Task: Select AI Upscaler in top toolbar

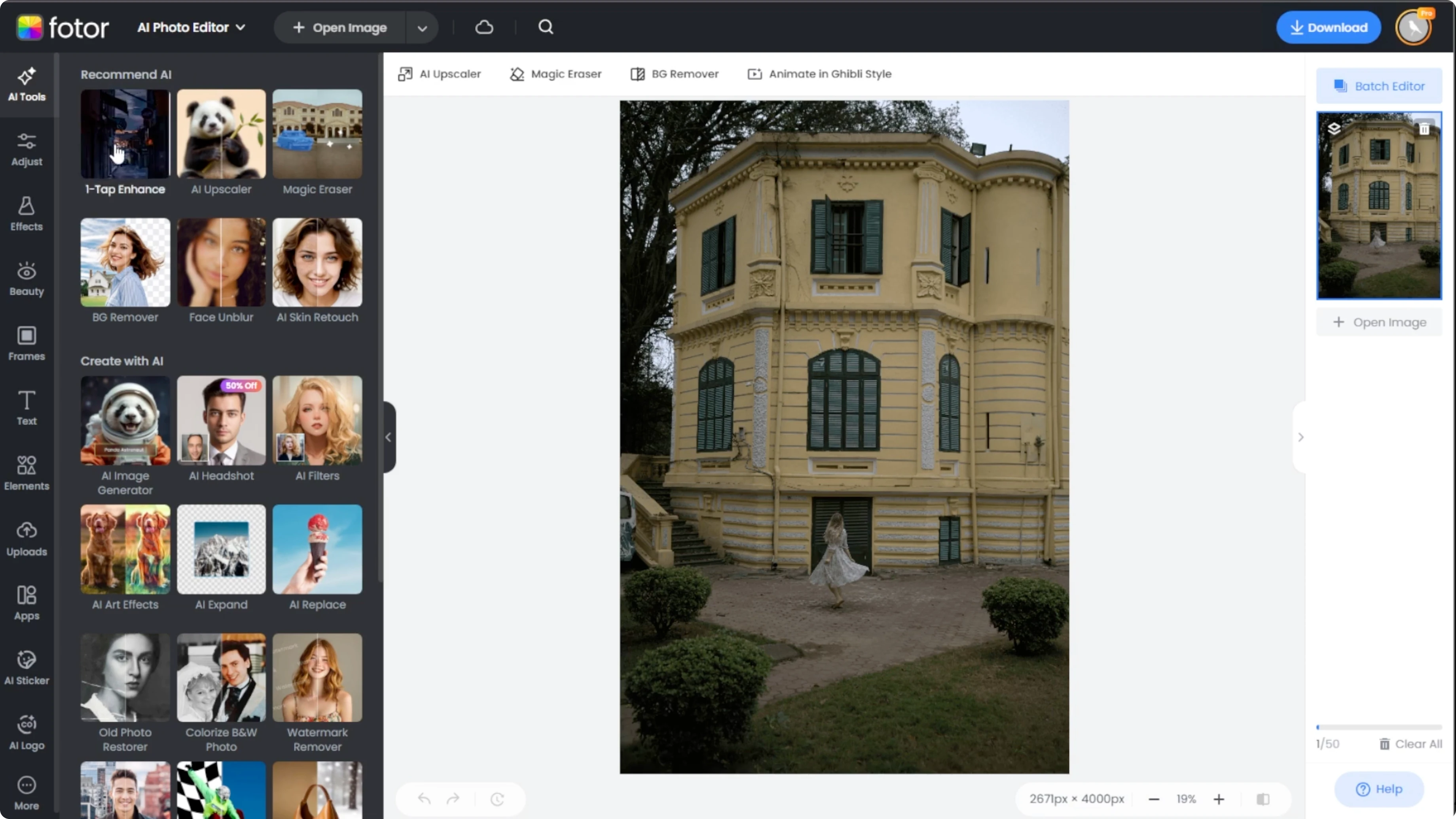Action: [439, 74]
